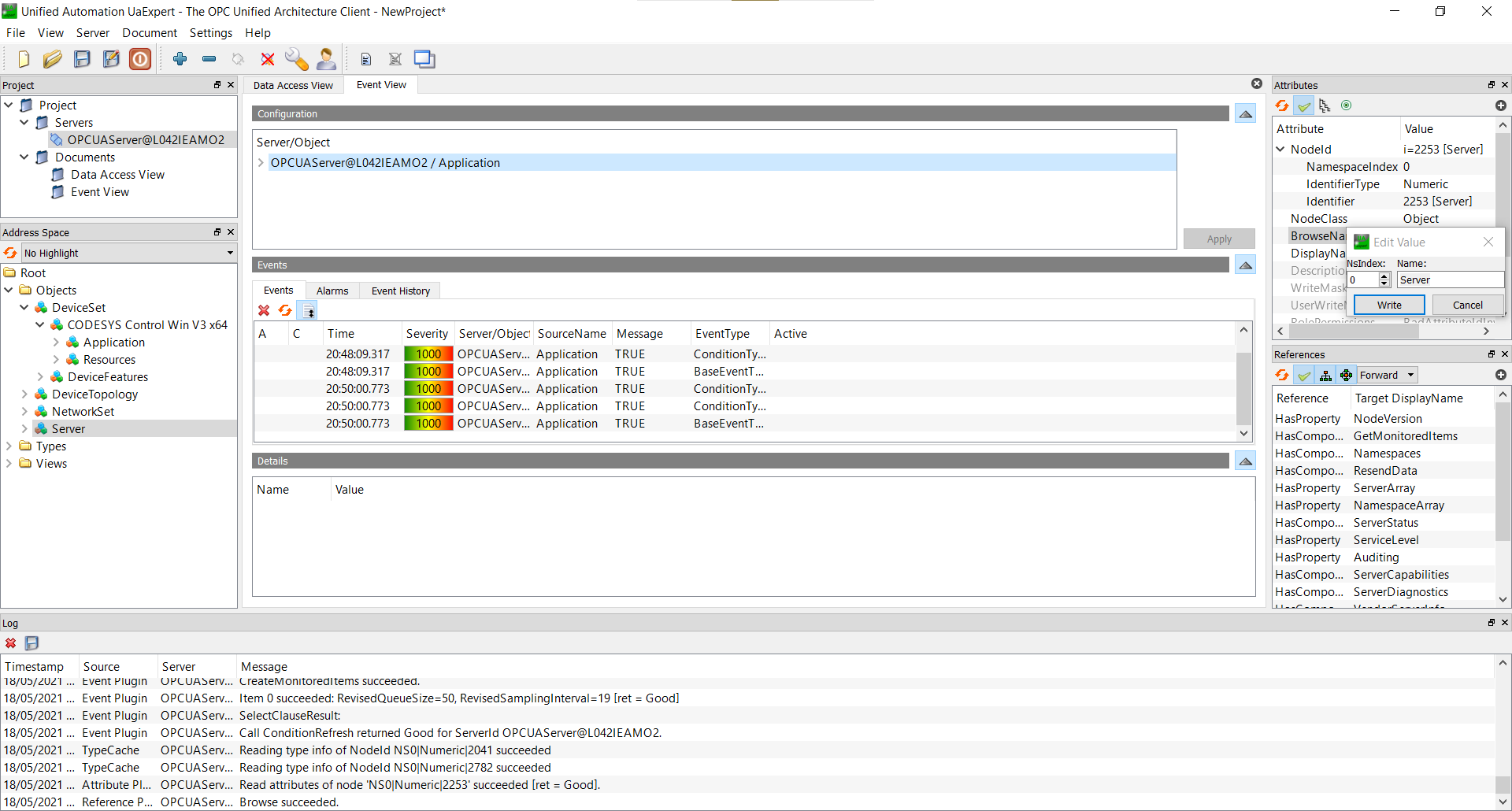Viewport: 1512px width, 811px height.
Task: Click the Name input field containing Server
Action: tap(1450, 280)
